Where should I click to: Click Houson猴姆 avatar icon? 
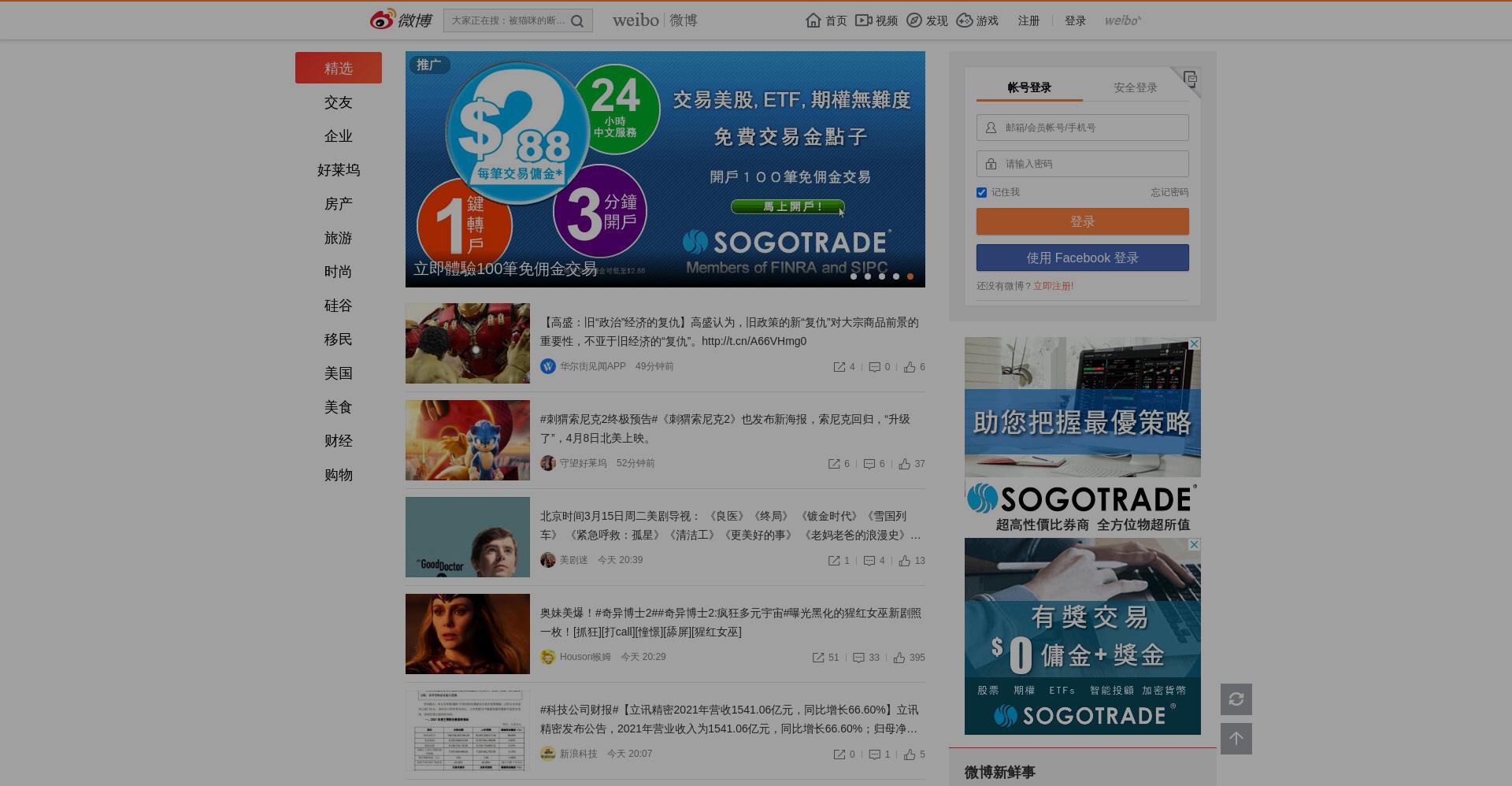pos(548,657)
